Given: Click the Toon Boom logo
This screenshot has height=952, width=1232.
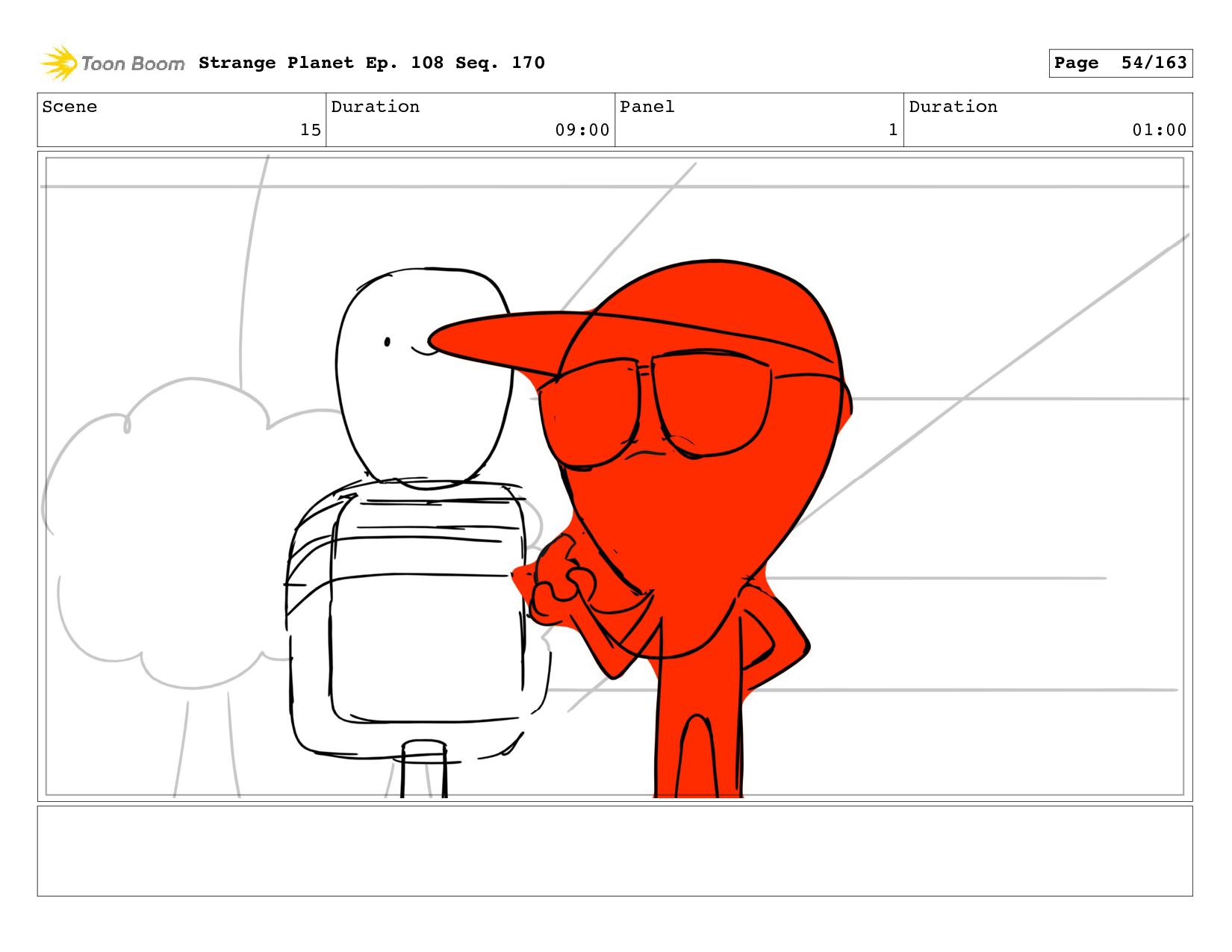Looking at the screenshot, I should 112,63.
